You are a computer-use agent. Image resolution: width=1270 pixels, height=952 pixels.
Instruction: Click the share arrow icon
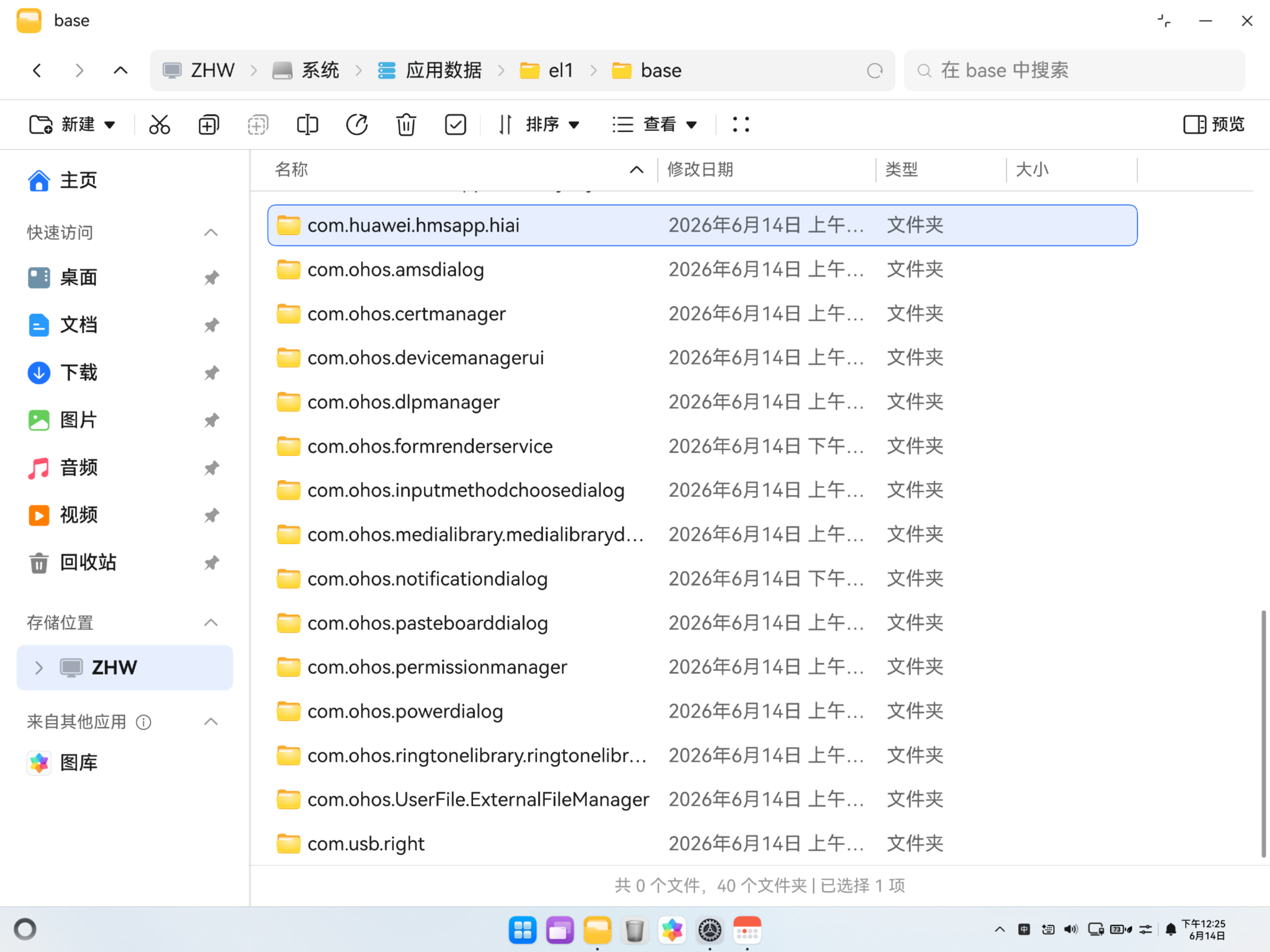(x=356, y=124)
